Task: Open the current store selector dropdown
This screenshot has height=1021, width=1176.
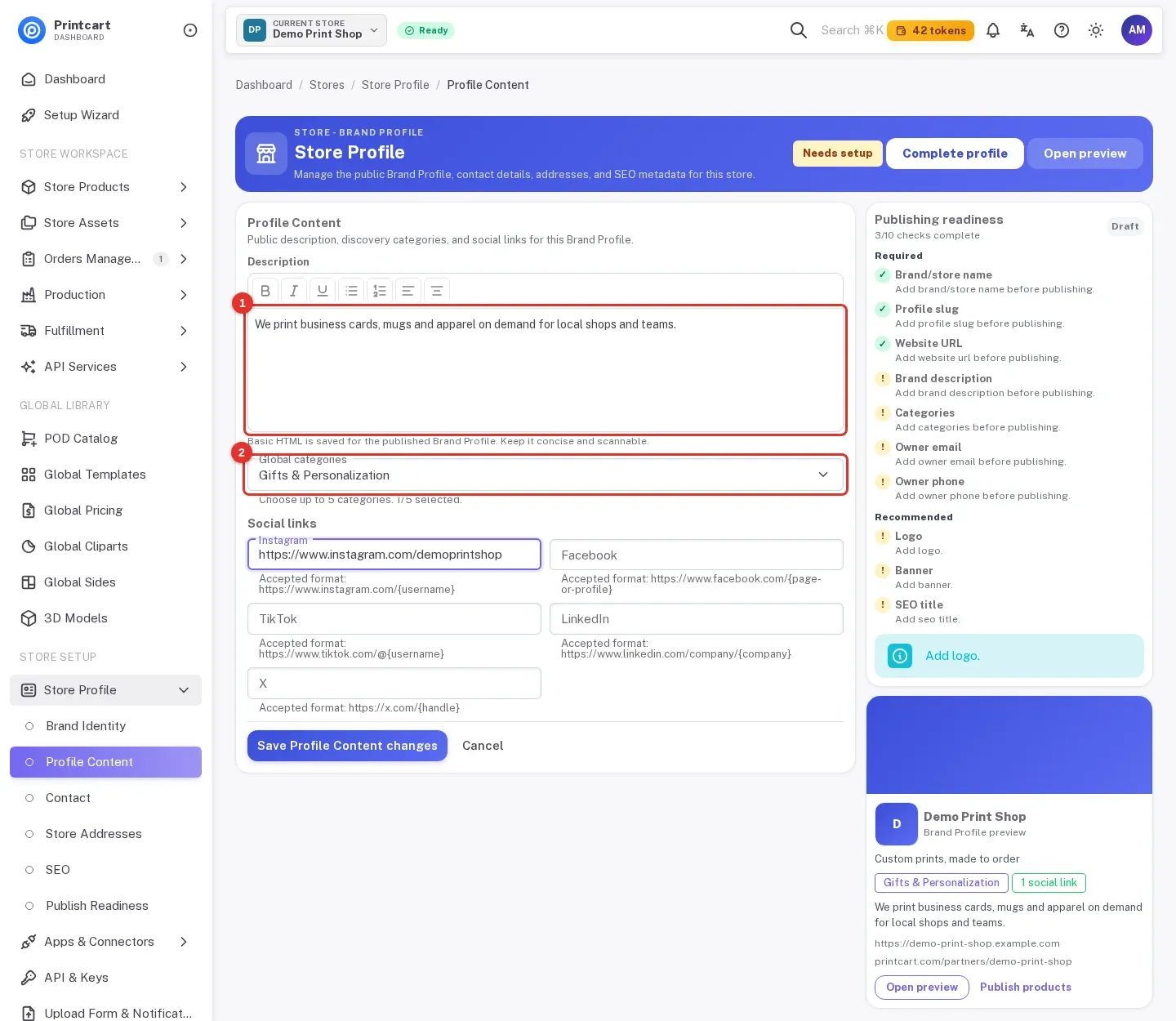Action: (312, 30)
